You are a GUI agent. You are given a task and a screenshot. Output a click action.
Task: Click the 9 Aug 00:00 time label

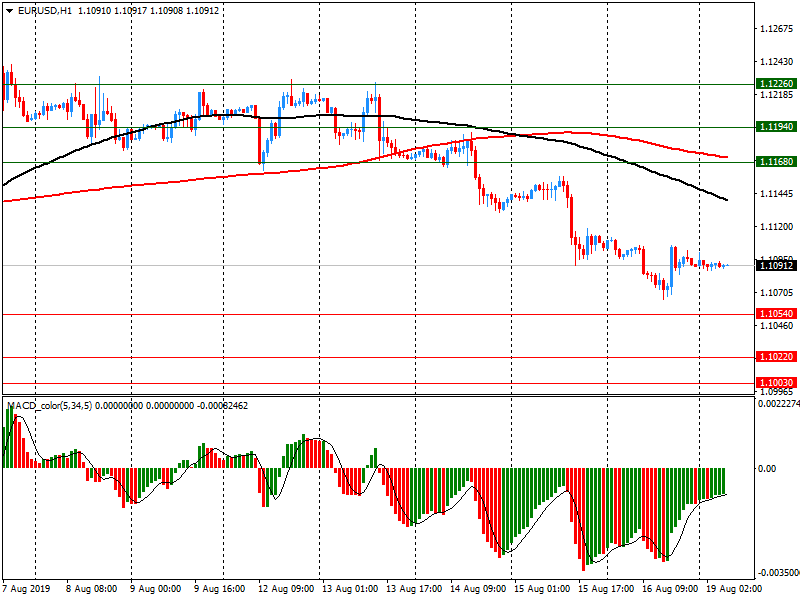(156, 589)
